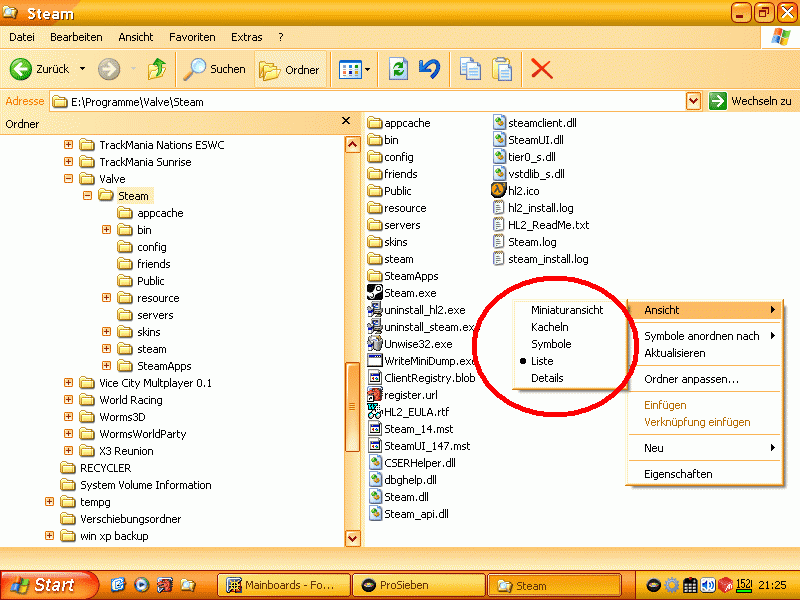Select HL2_ReadMe.txt file icon
800x600 pixels.
pyautogui.click(x=498, y=224)
